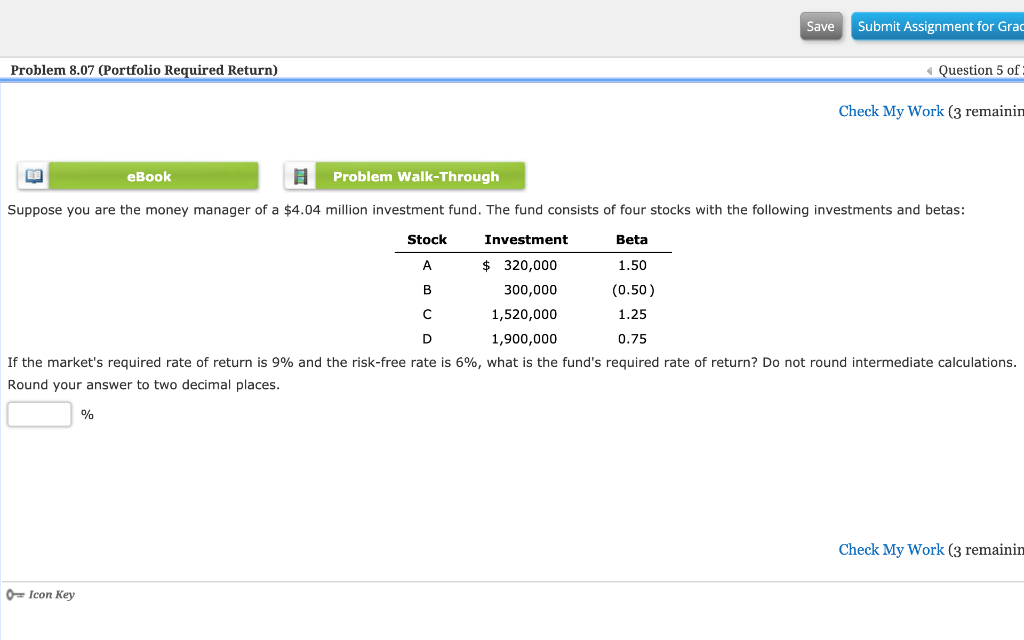Click the Problem Walk-Through filmstrip icon

(300, 176)
